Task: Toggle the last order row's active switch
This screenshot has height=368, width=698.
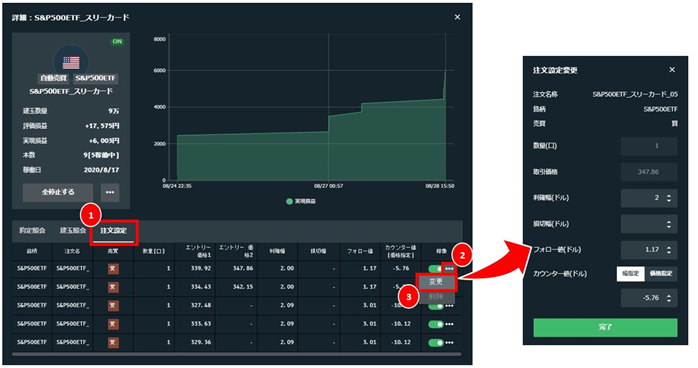Action: 436,343
